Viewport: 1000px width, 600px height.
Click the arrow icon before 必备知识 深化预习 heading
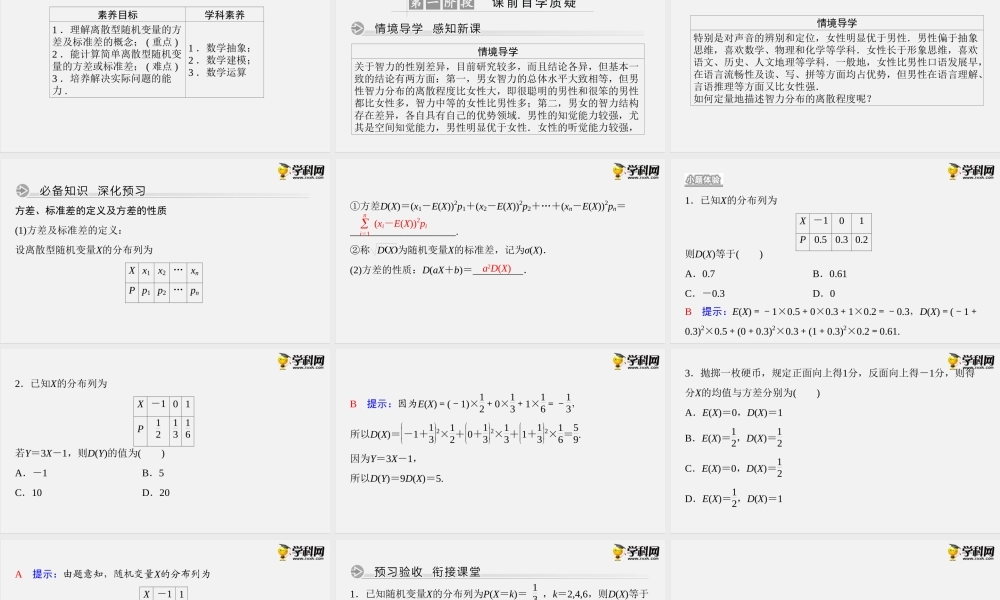coord(22,189)
